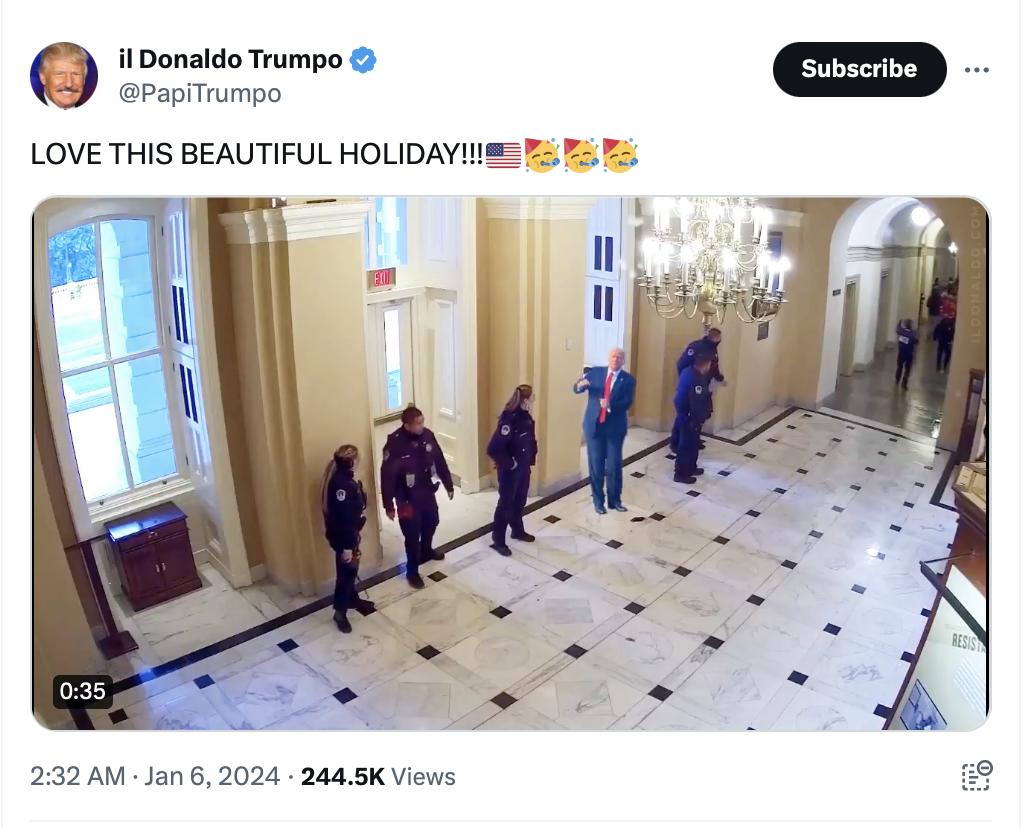This screenshot has height=828, width=1030.
Task: View the 244.5K Views count
Action: coord(378,777)
